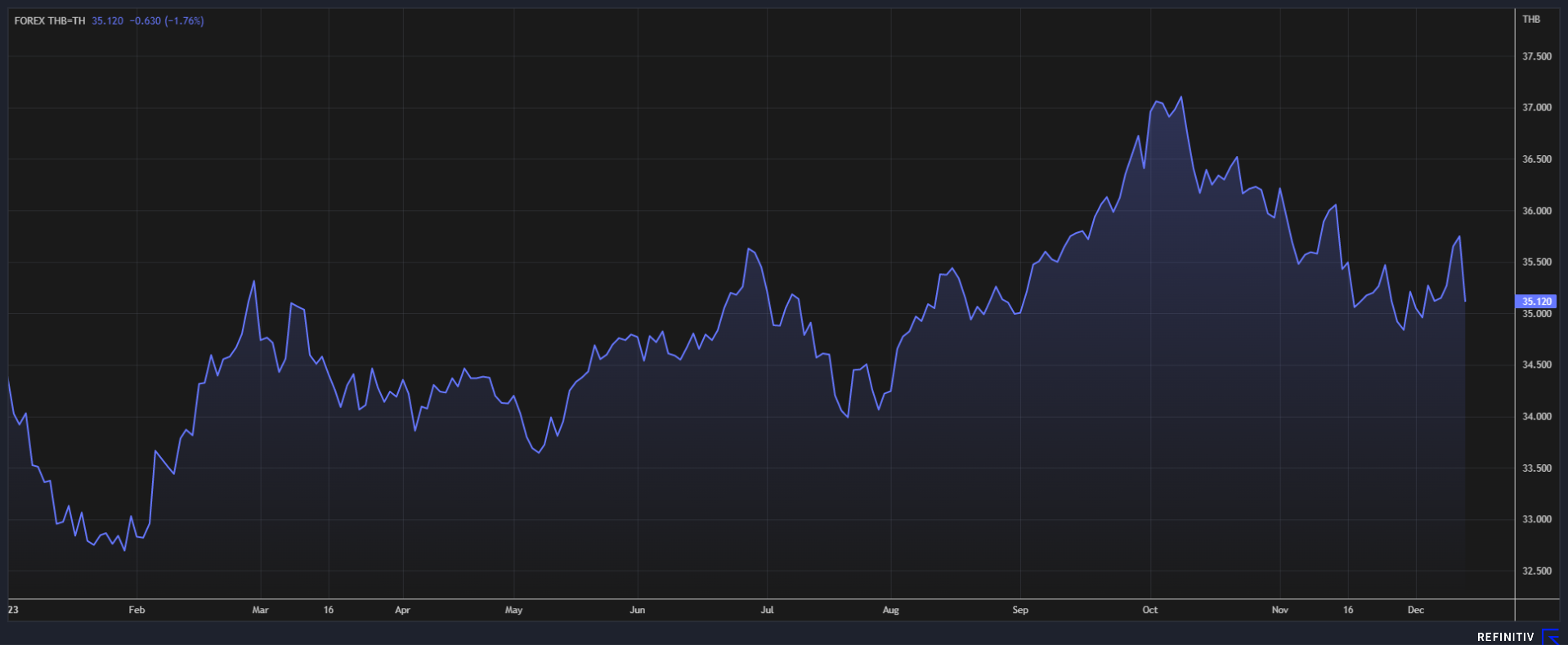Click the Jul label on time axis

(767, 610)
